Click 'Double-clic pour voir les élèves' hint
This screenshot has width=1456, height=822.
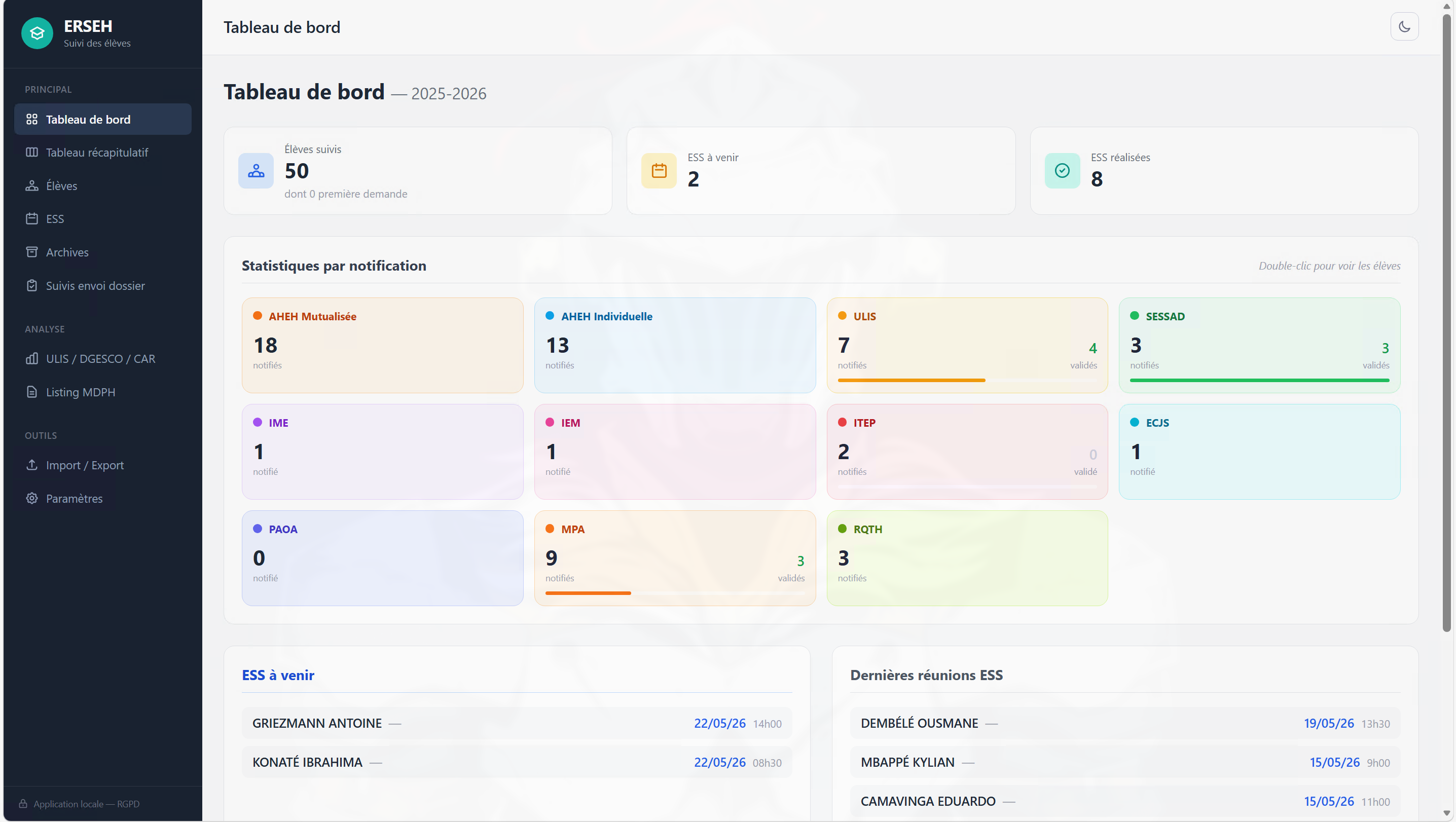(x=1329, y=266)
